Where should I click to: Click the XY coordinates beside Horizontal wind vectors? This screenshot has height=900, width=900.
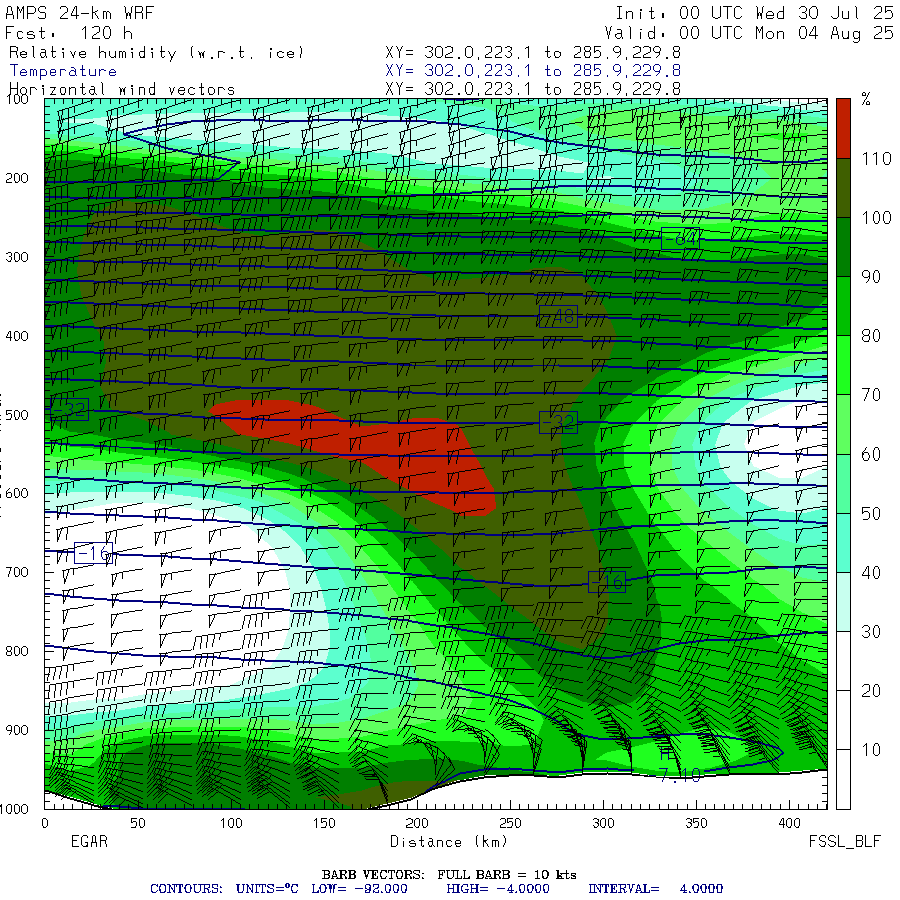pos(533,89)
